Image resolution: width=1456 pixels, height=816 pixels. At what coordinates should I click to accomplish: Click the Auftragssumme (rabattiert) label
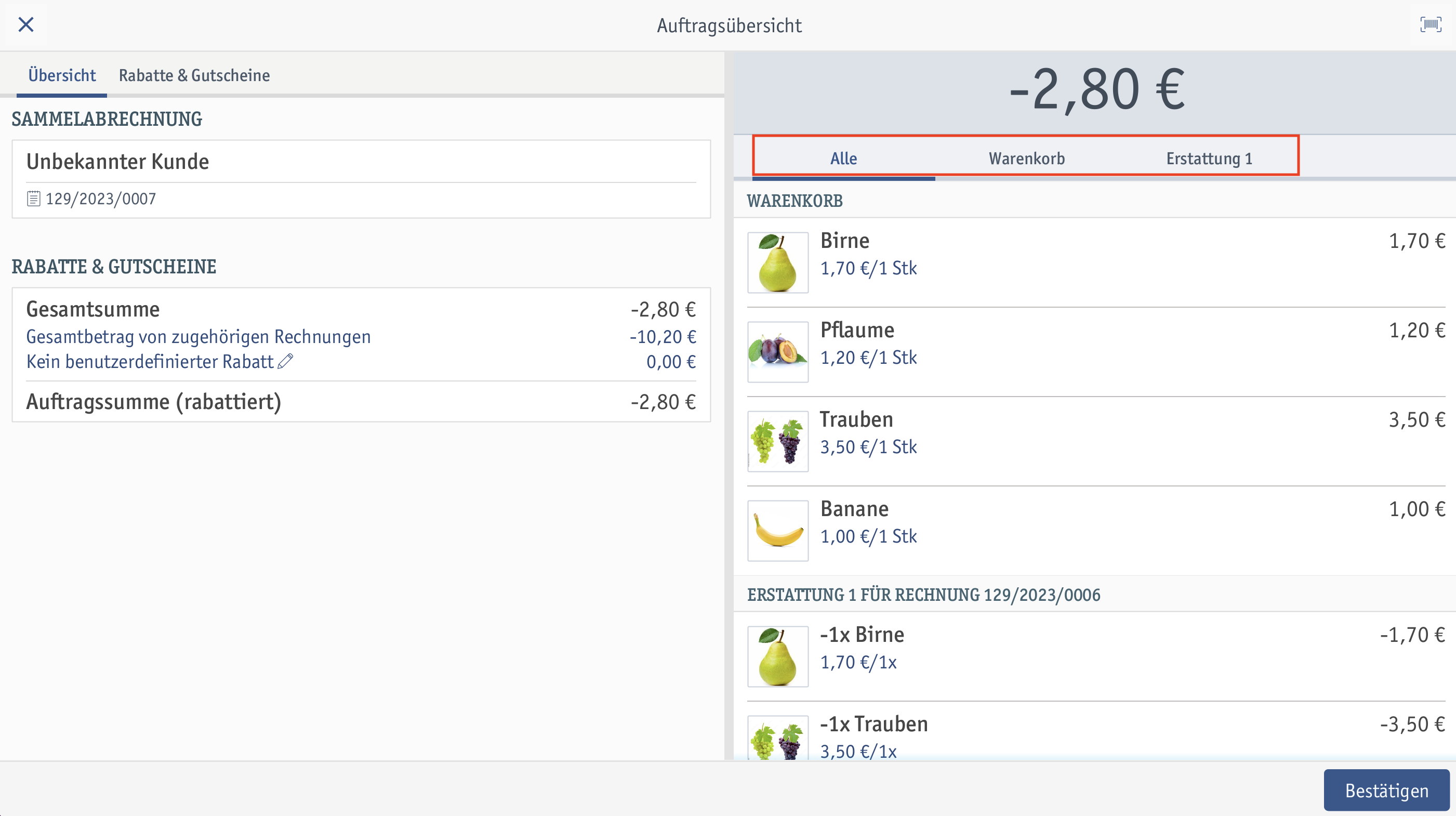coord(154,402)
